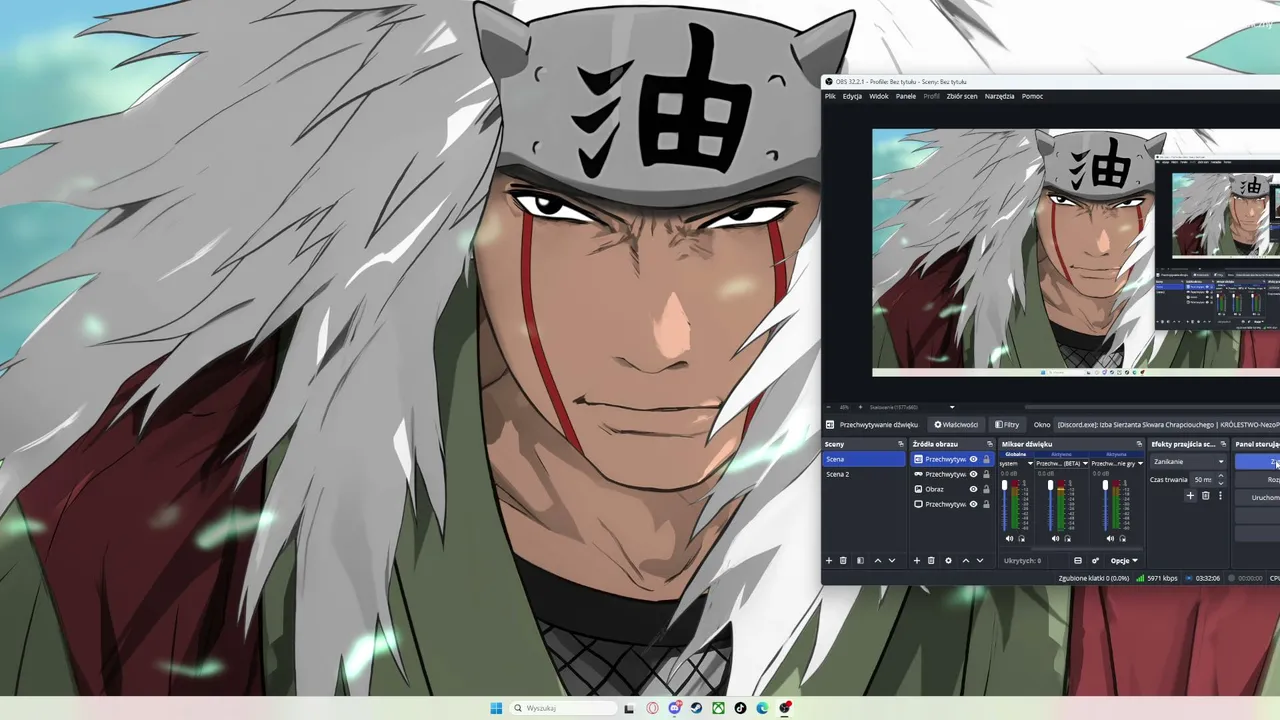The width and height of the screenshot is (1280, 720).
Task: Open advanced audio properties gears icon
Action: (1096, 561)
